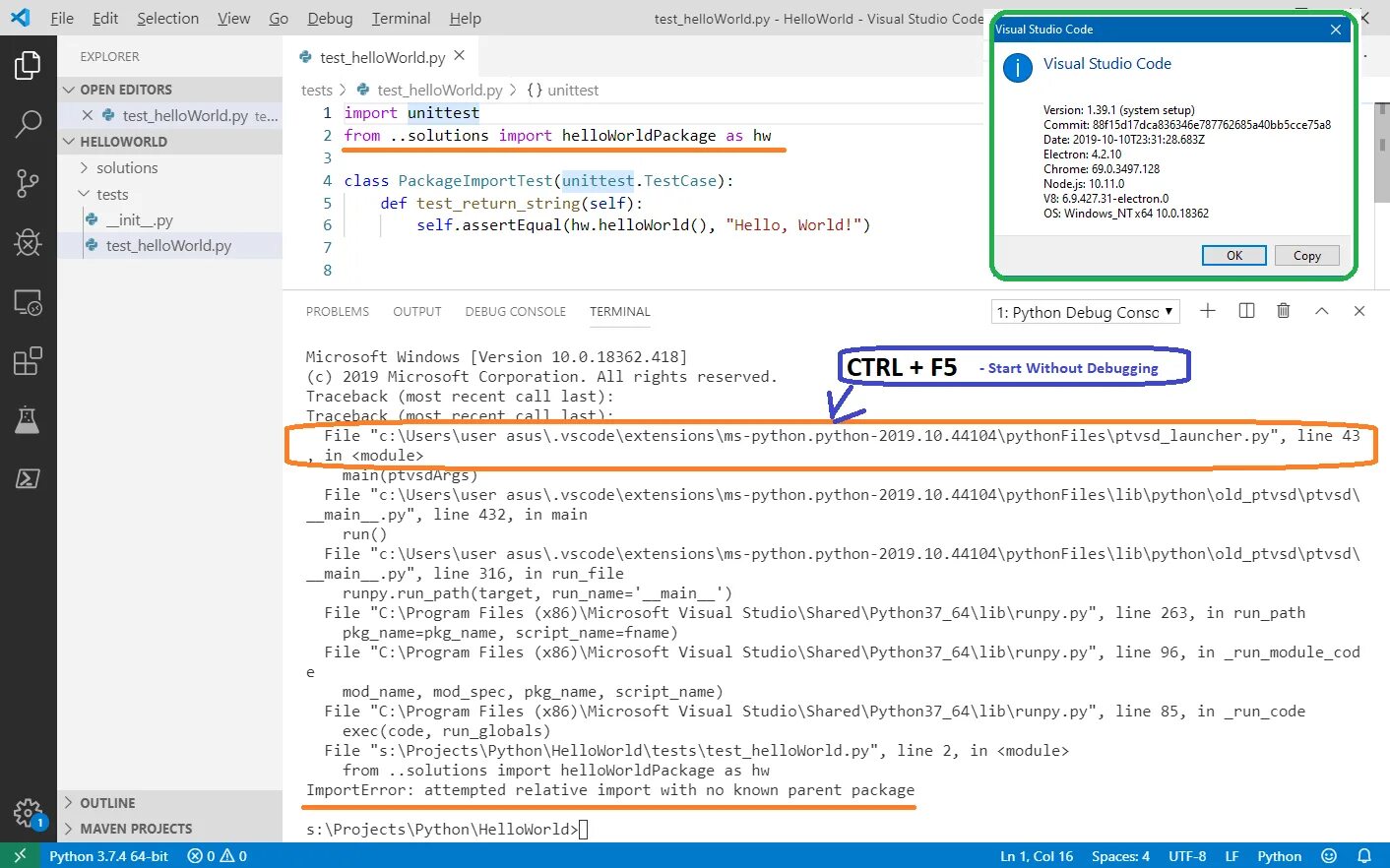Open the Python Debug Console terminal dropdown
The width and height of the screenshot is (1390, 868).
tap(1086, 312)
